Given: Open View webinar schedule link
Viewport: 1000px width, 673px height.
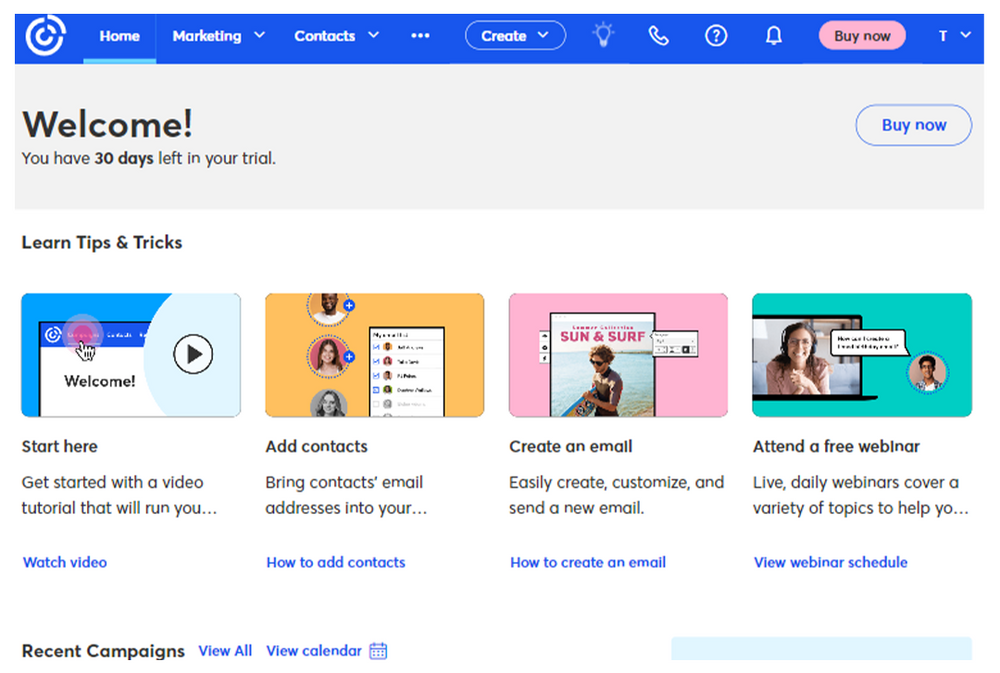Looking at the screenshot, I should (x=830, y=562).
